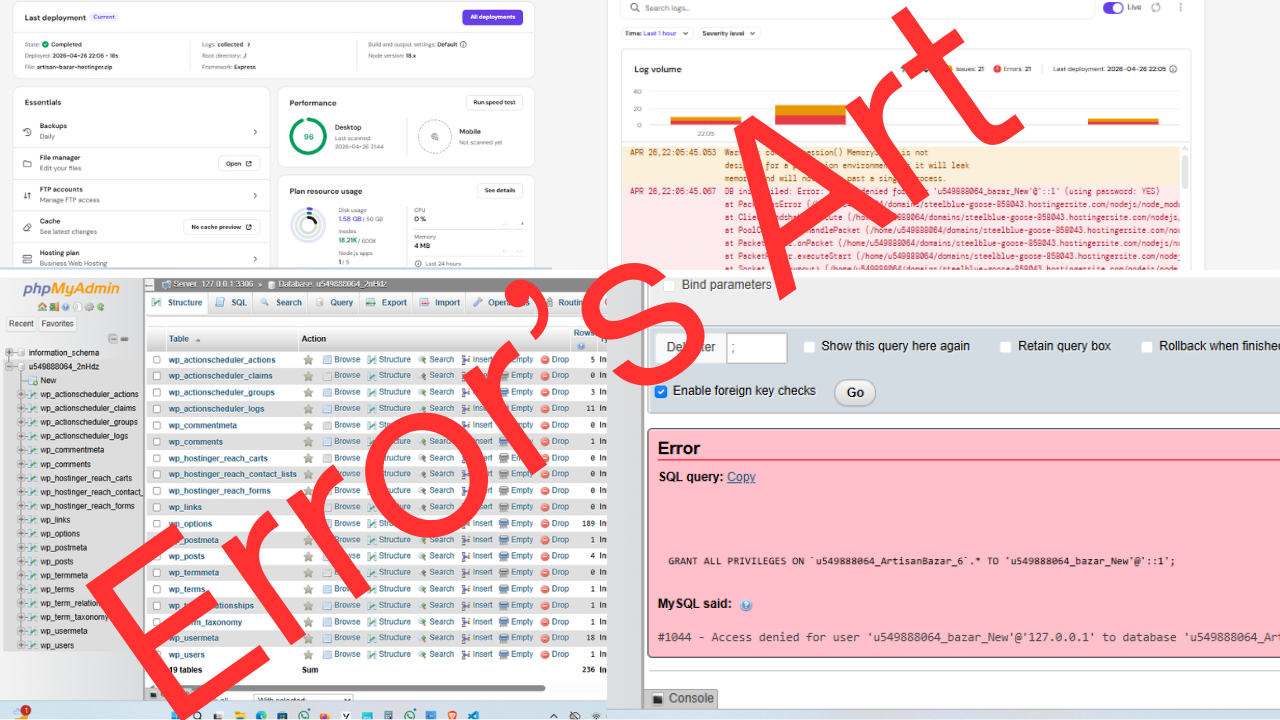Click the Backups history icon in Essentials
Screen dimensions: 1280x720
[x=27, y=131]
